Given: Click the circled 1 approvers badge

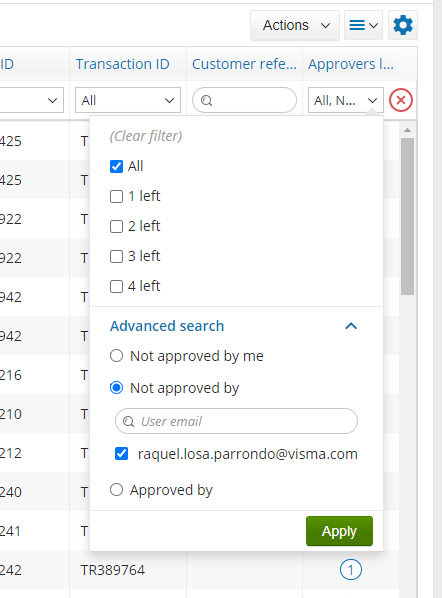Looking at the screenshot, I should tap(350, 570).
